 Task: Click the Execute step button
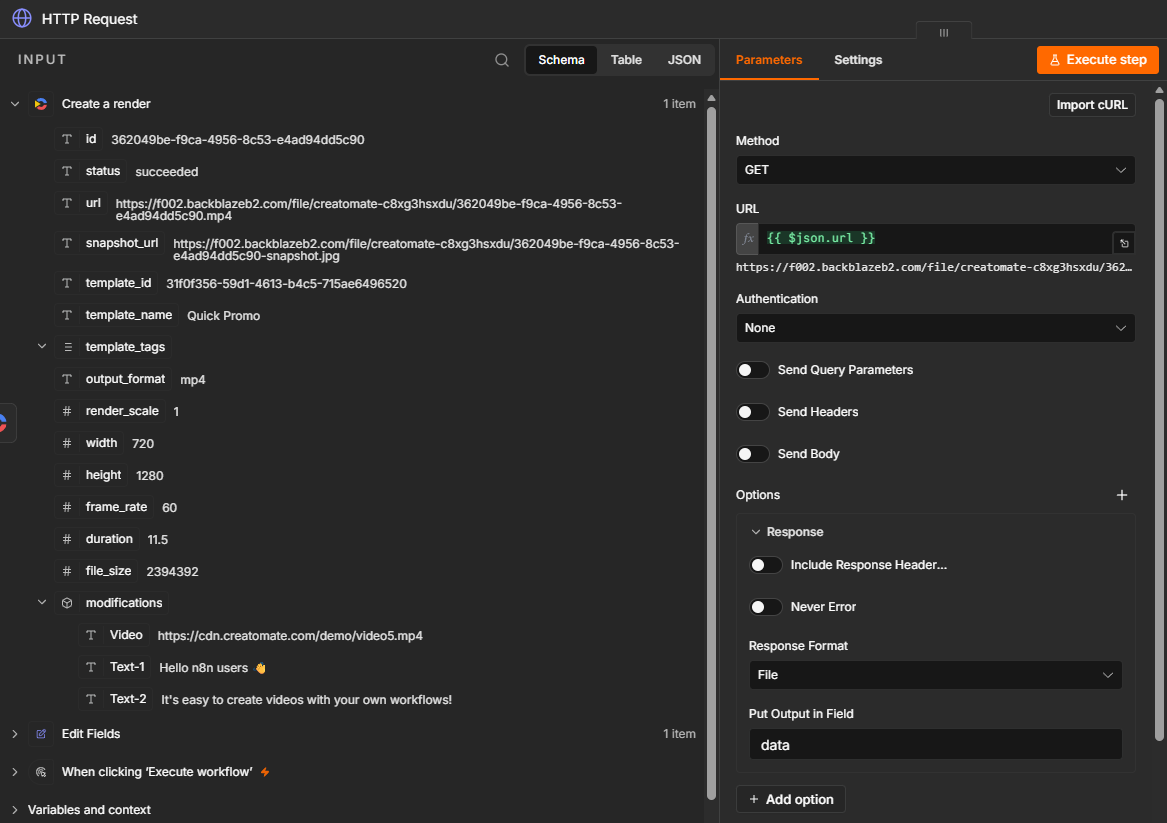[1097, 60]
